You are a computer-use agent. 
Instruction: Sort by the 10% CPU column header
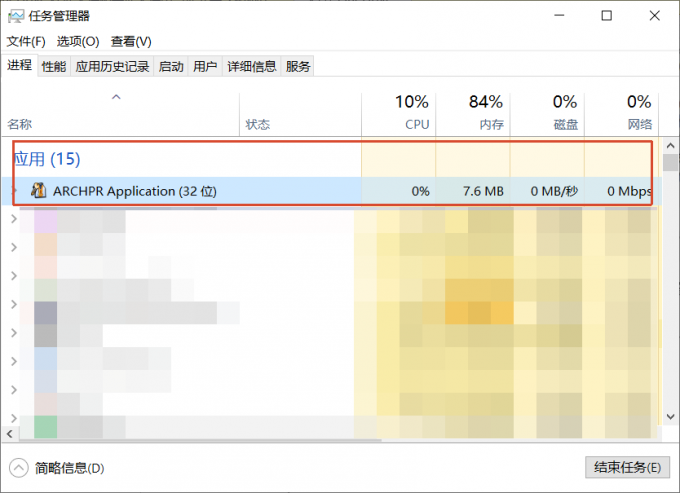(399, 114)
